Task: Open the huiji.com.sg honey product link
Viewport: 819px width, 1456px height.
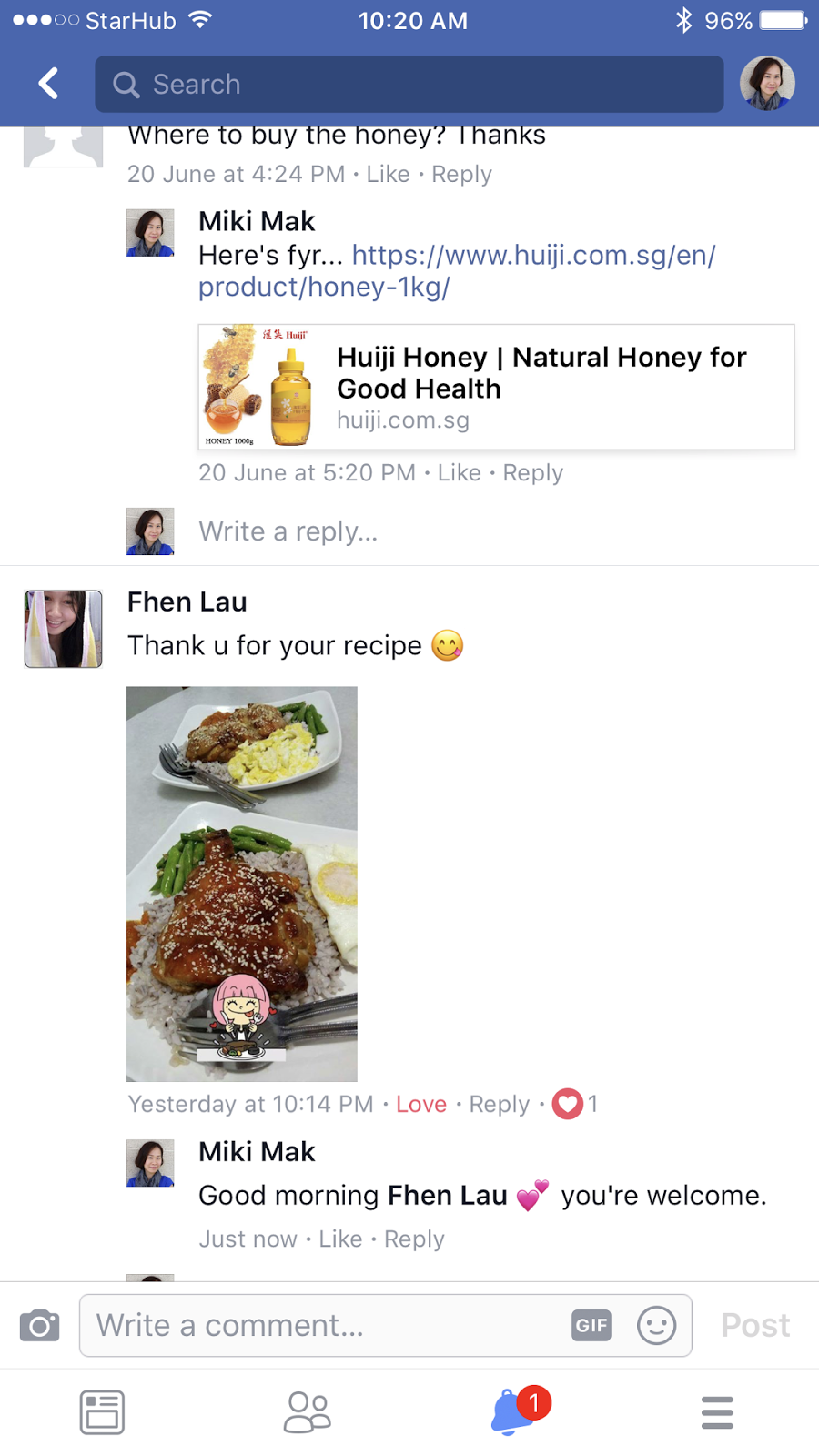Action: pos(457,271)
